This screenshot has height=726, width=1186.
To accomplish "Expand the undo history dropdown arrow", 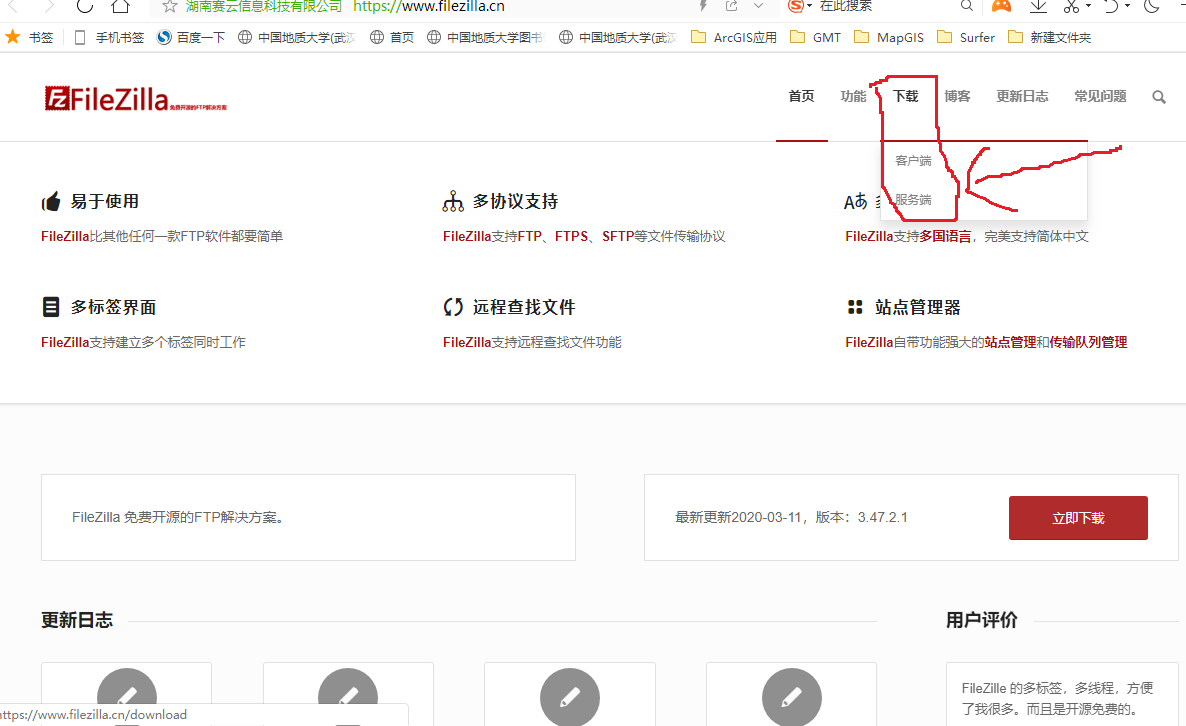I will [x=1128, y=7].
